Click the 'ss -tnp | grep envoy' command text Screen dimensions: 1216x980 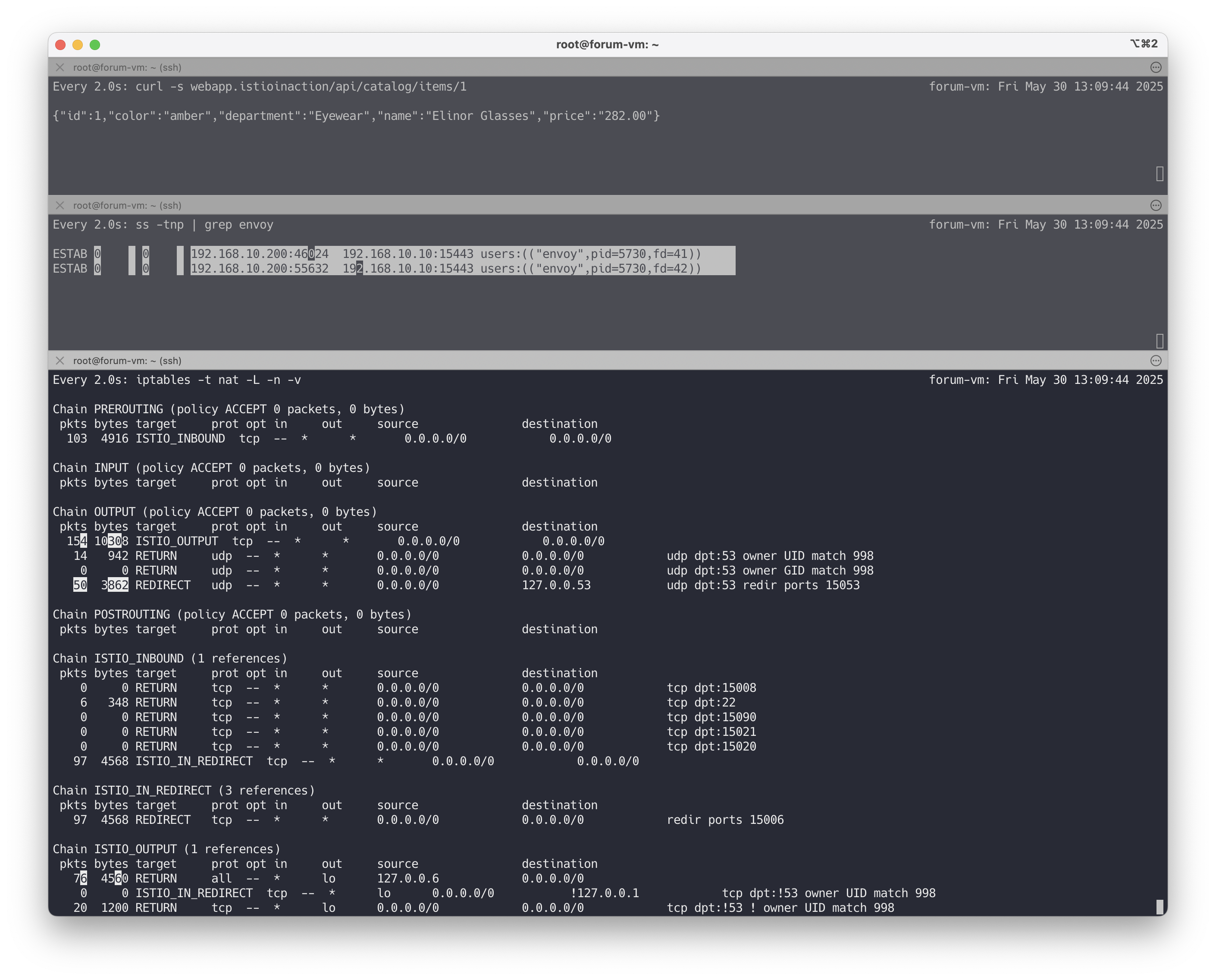(x=204, y=225)
